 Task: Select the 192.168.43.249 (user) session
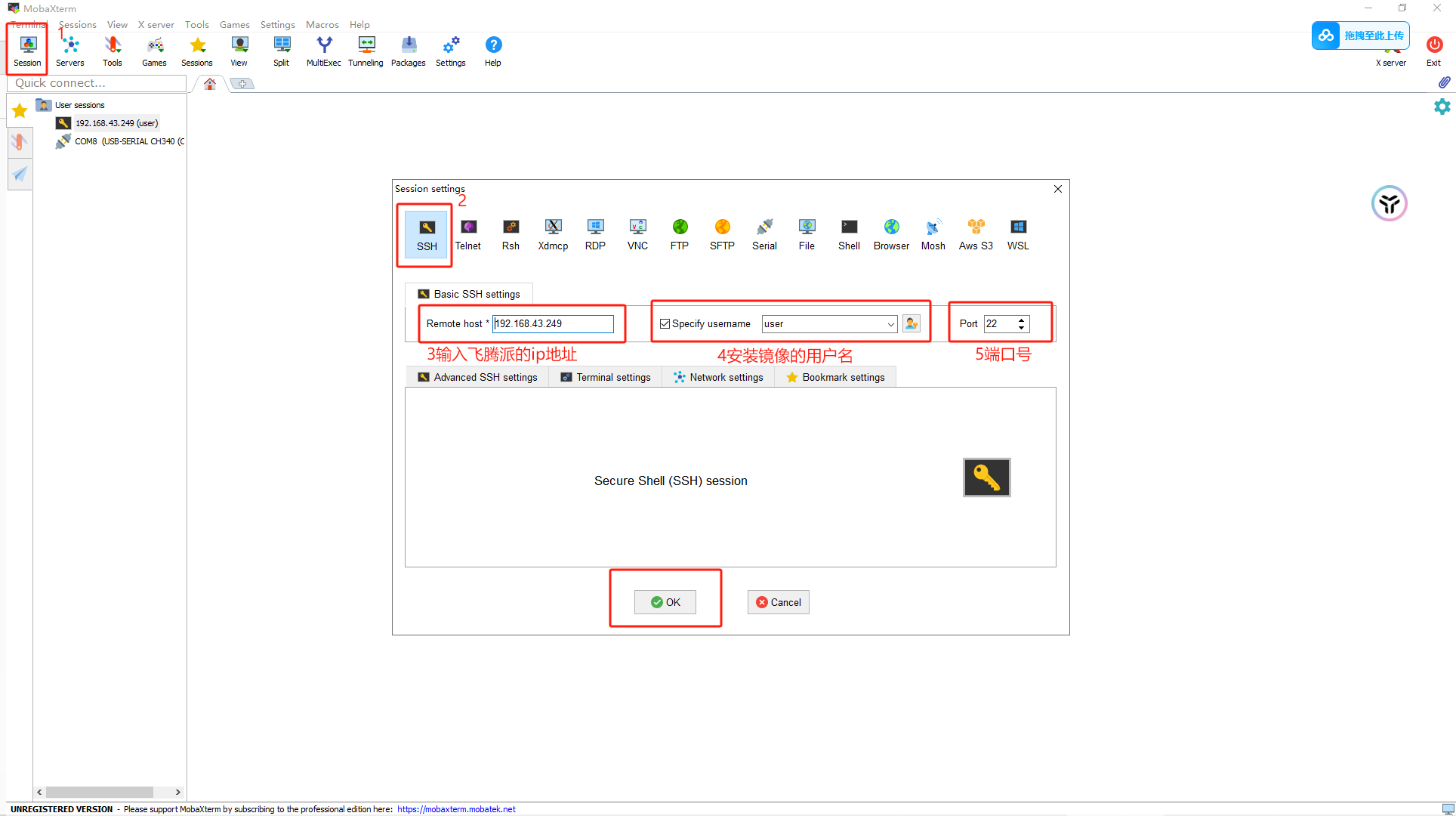[x=107, y=123]
